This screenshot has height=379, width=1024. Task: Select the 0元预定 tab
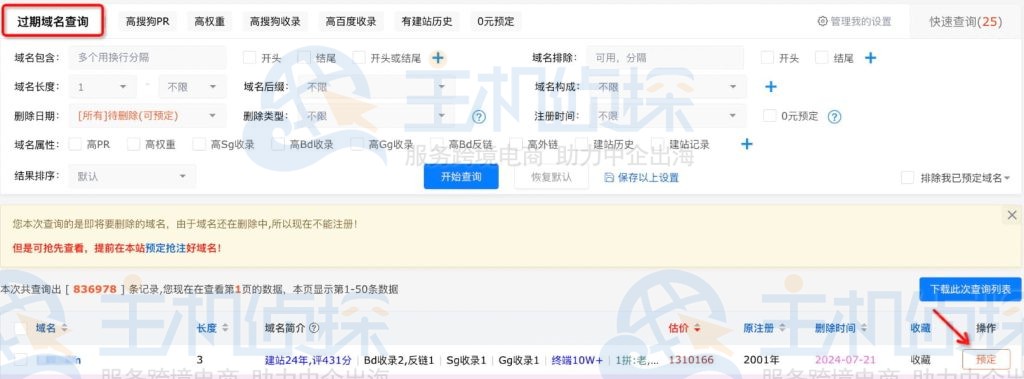point(496,22)
